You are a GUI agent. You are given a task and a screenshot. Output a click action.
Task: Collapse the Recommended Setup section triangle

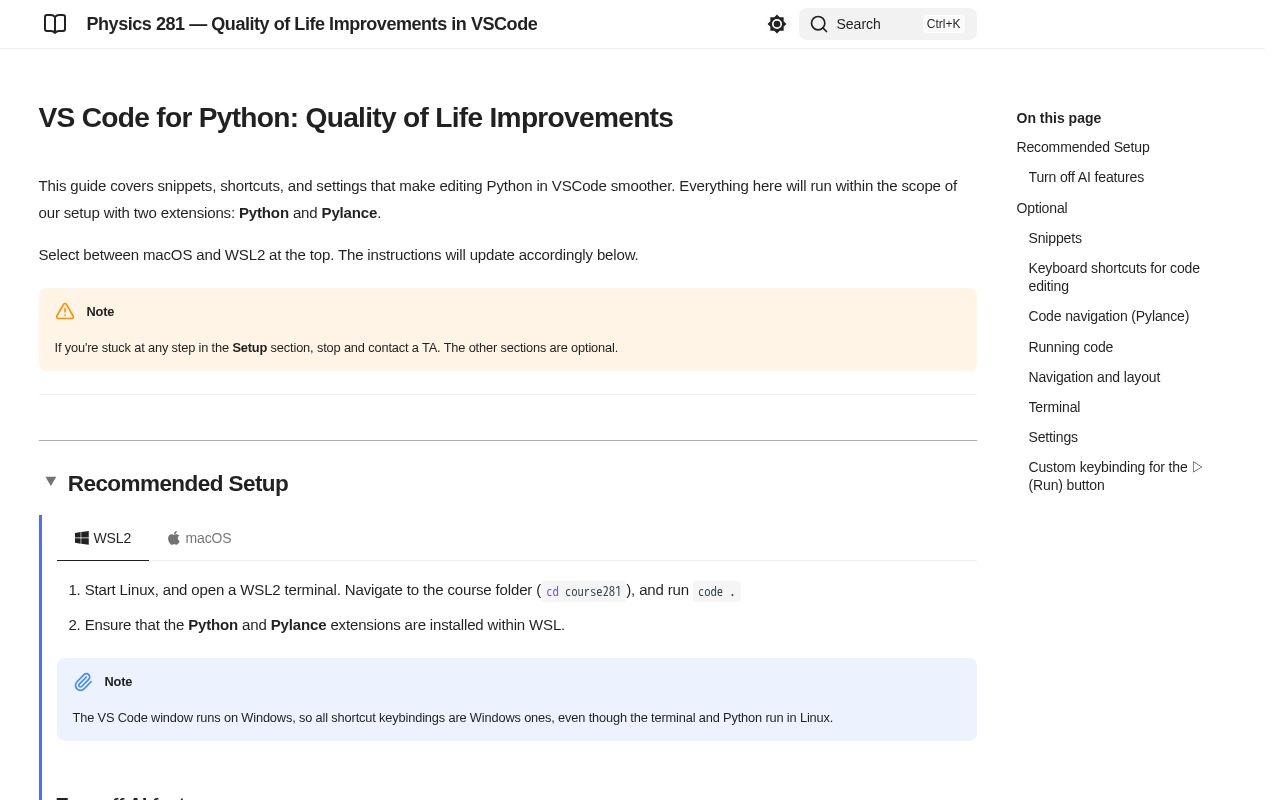[x=51, y=481]
